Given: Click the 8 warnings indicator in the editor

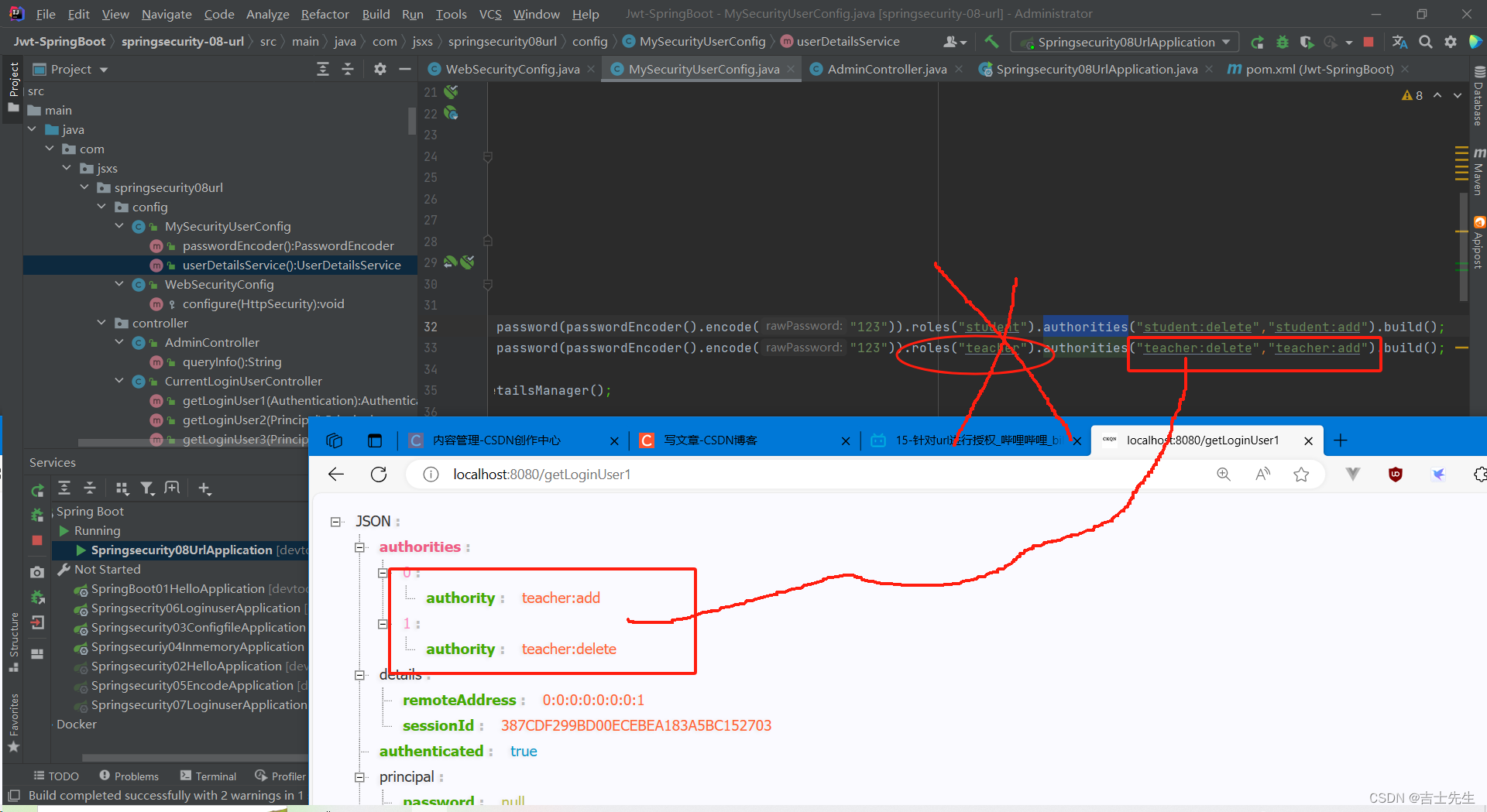Looking at the screenshot, I should [1412, 95].
